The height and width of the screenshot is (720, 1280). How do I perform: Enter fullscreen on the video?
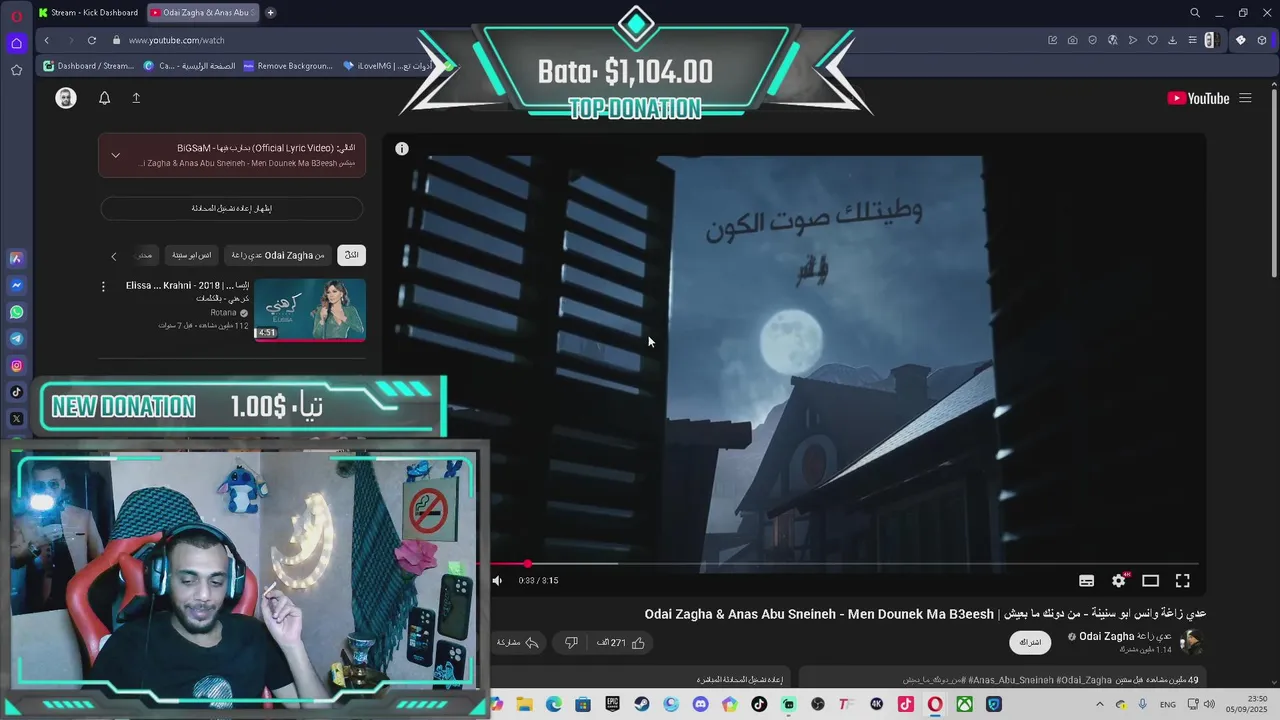click(x=1183, y=580)
